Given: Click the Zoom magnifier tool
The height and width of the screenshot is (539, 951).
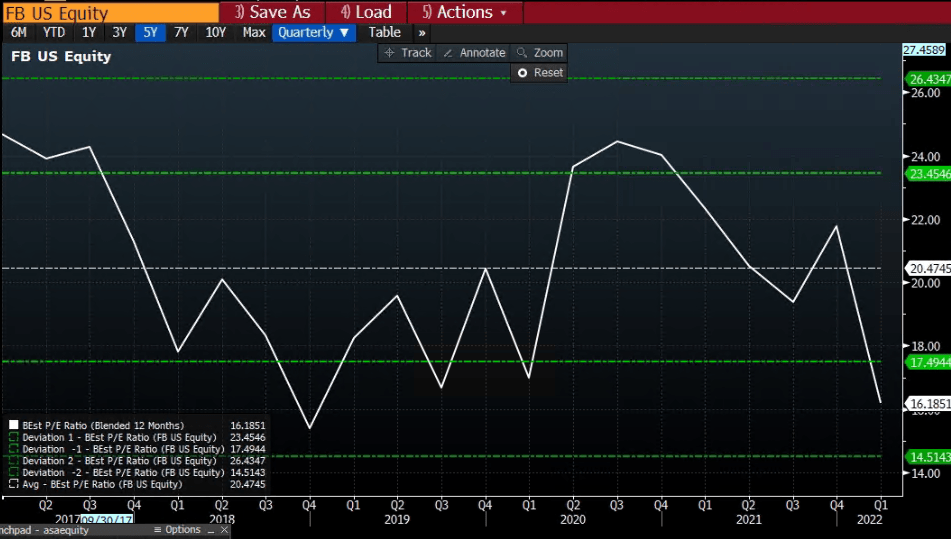Looking at the screenshot, I should 539,52.
